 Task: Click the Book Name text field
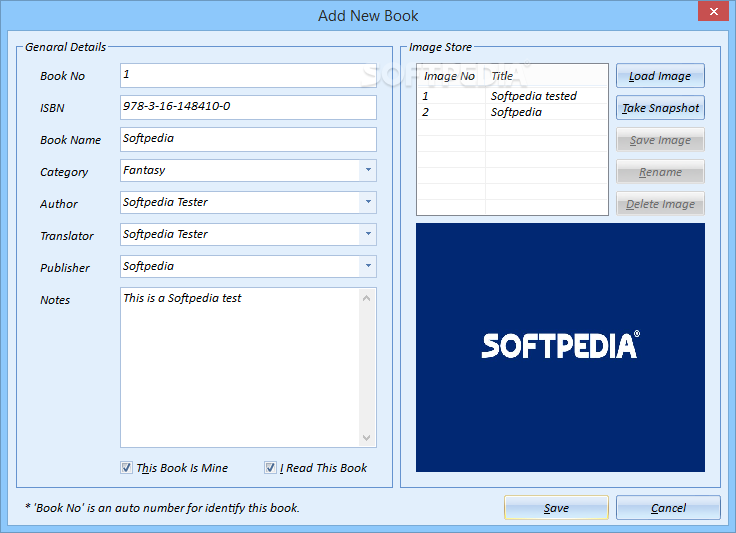click(248, 139)
